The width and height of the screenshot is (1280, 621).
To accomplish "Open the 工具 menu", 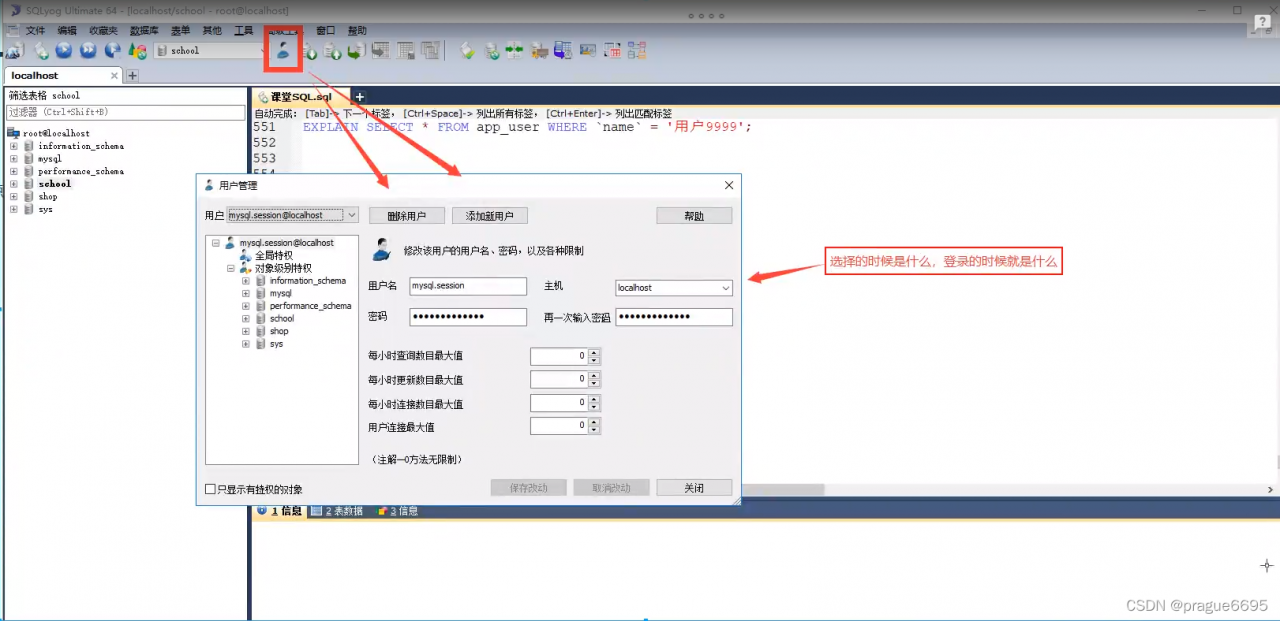I will pos(243,31).
